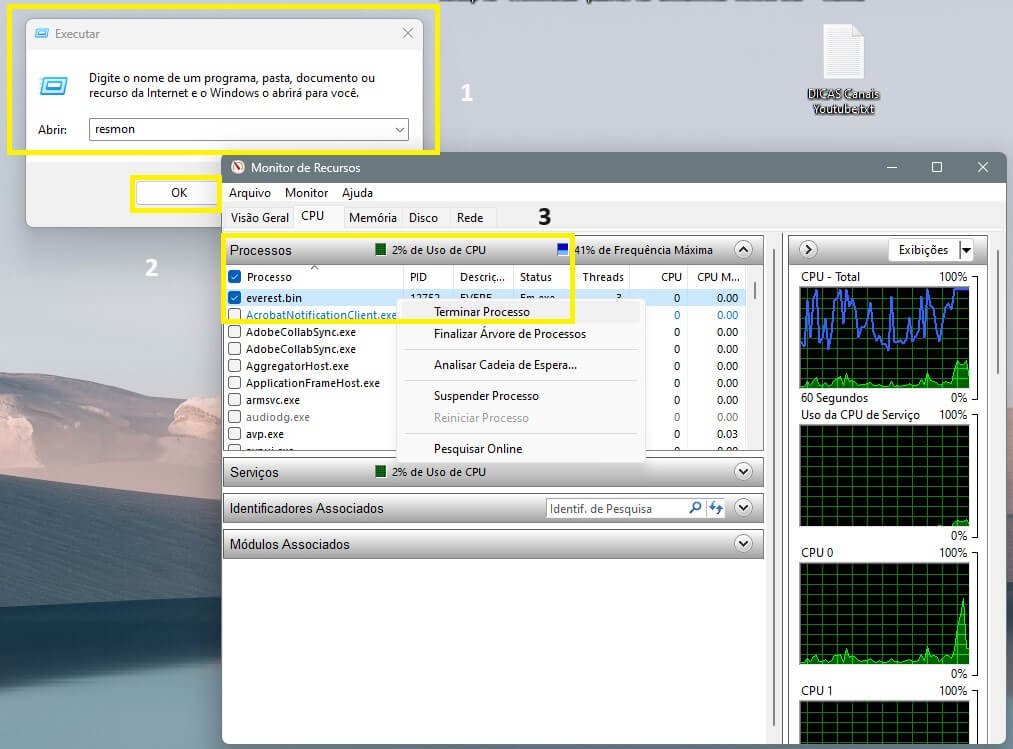Click the Exibições button
The image size is (1013, 749).
pyautogui.click(x=923, y=250)
